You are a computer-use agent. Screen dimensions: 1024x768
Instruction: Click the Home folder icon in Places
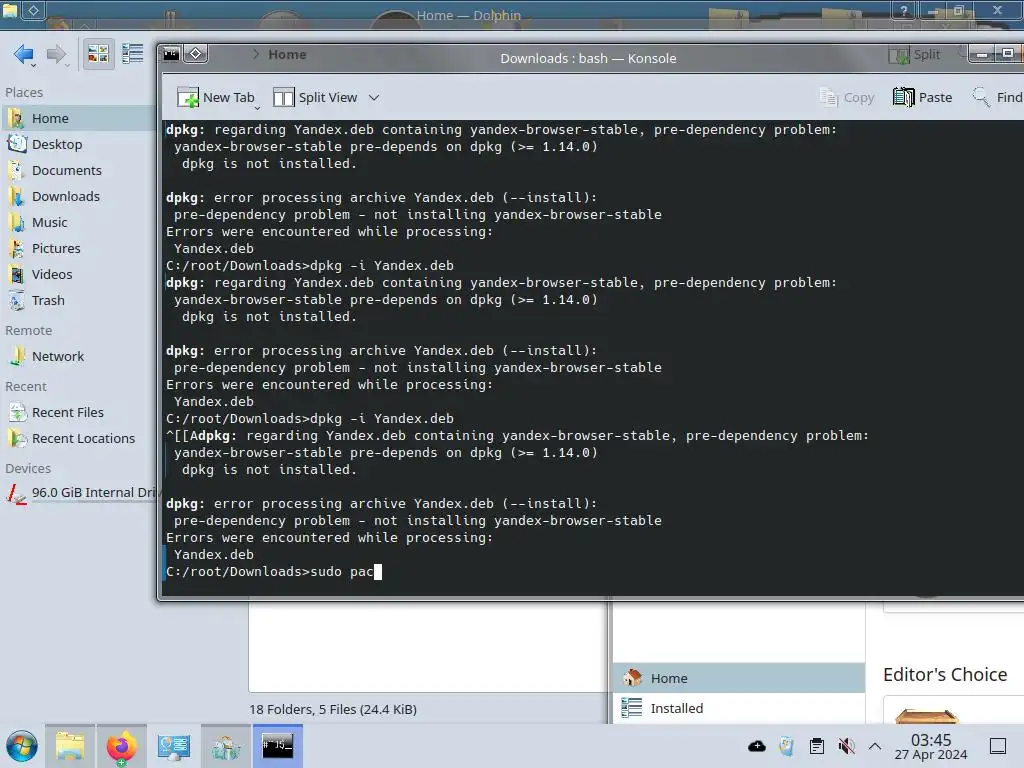point(17,118)
